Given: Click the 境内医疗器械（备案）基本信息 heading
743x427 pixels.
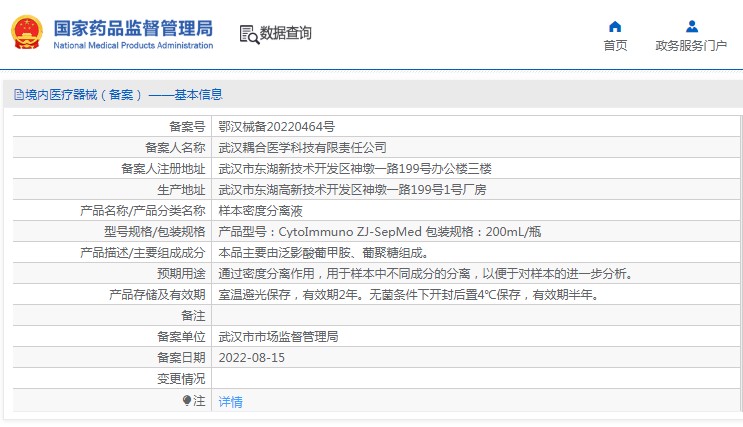Looking at the screenshot, I should point(123,95).
